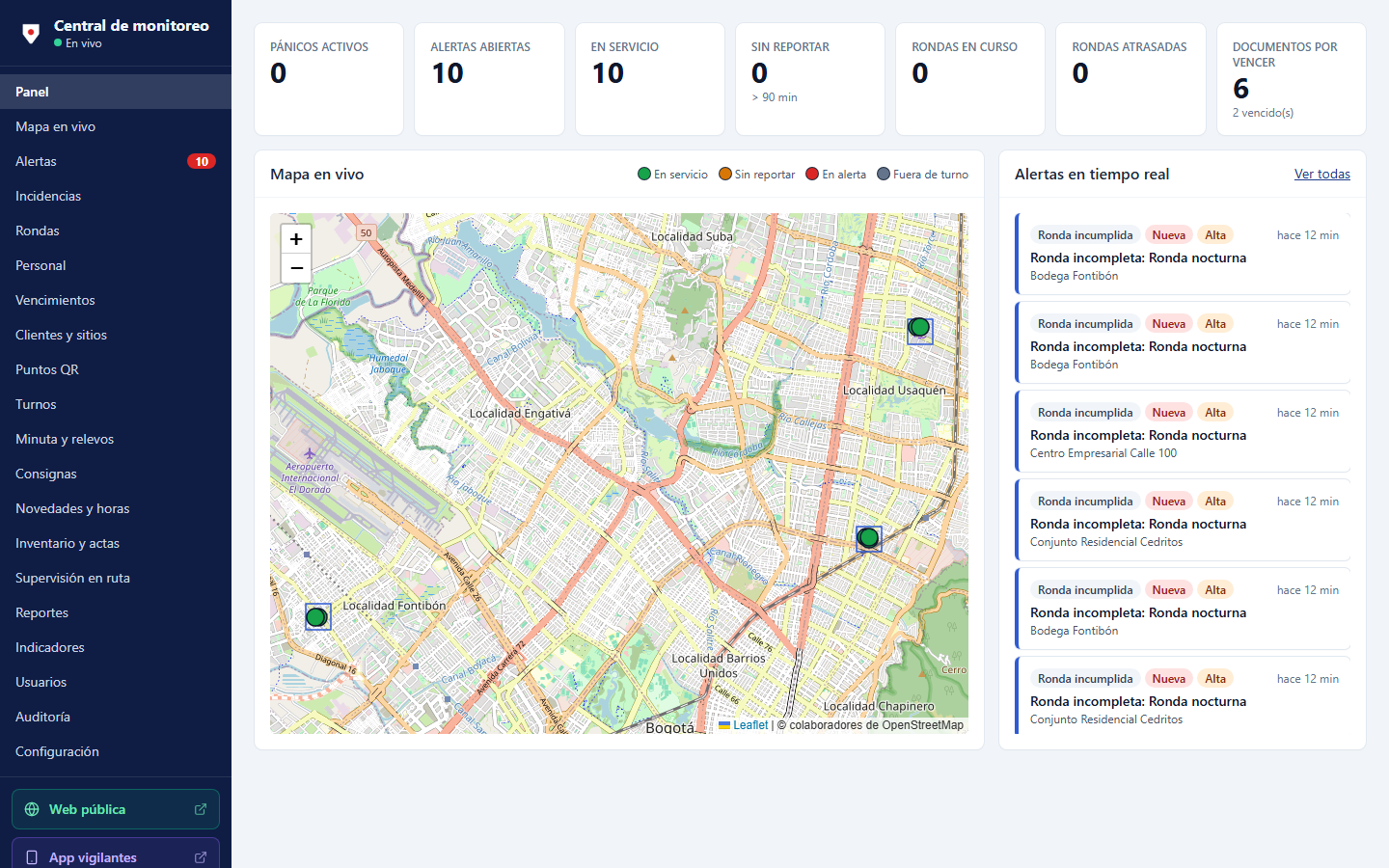Open the Centro Empresarial Calle 100 alert
The image size is (1389, 868).
[x=1183, y=431]
